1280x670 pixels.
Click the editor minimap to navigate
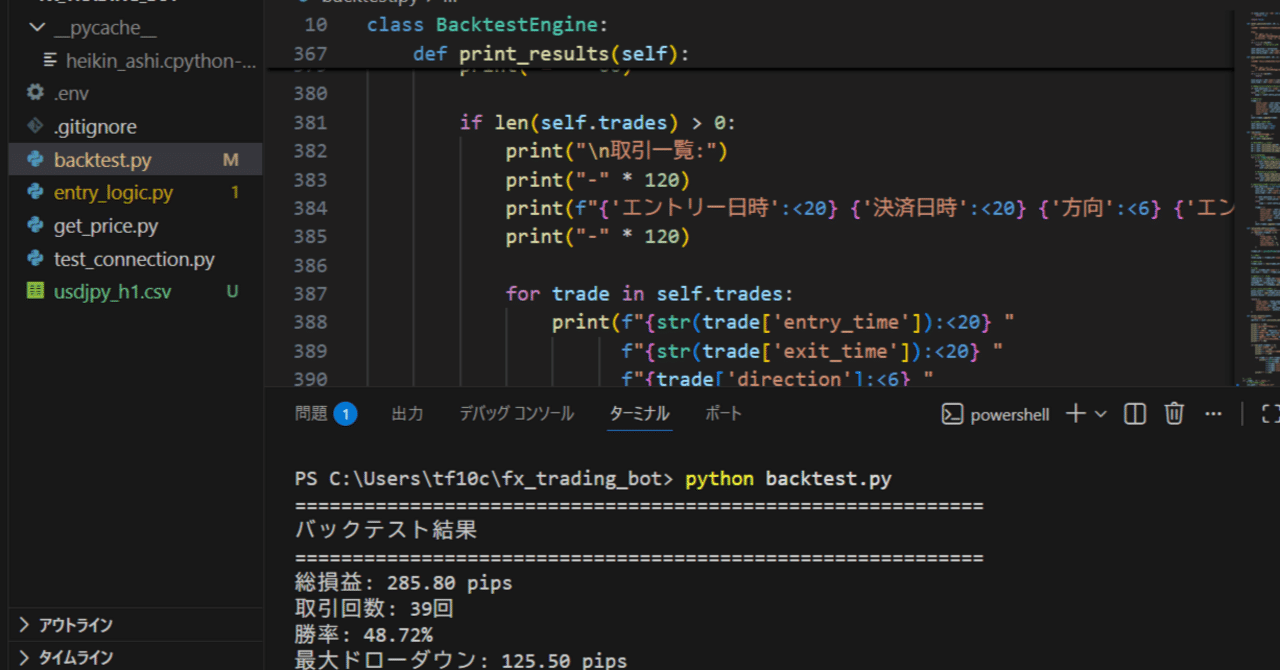[x=1253, y=200]
